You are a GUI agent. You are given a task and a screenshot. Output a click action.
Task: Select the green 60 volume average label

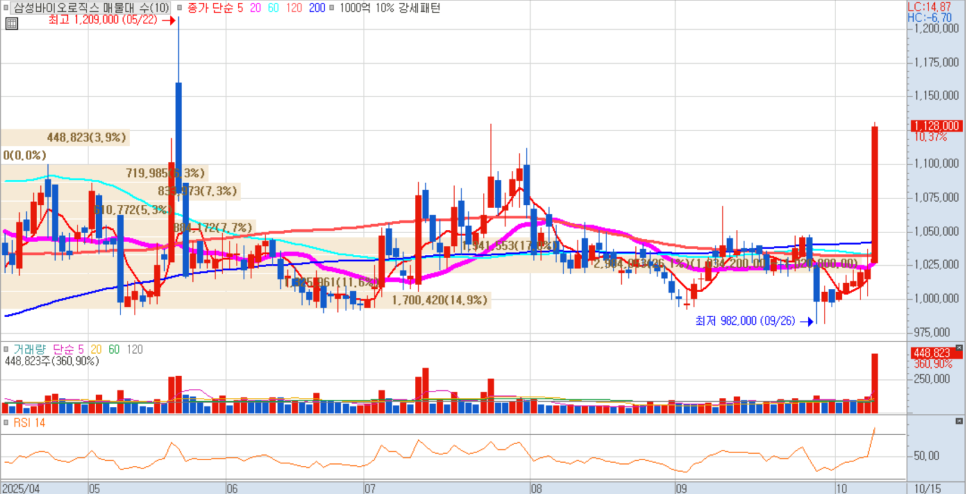114,349
